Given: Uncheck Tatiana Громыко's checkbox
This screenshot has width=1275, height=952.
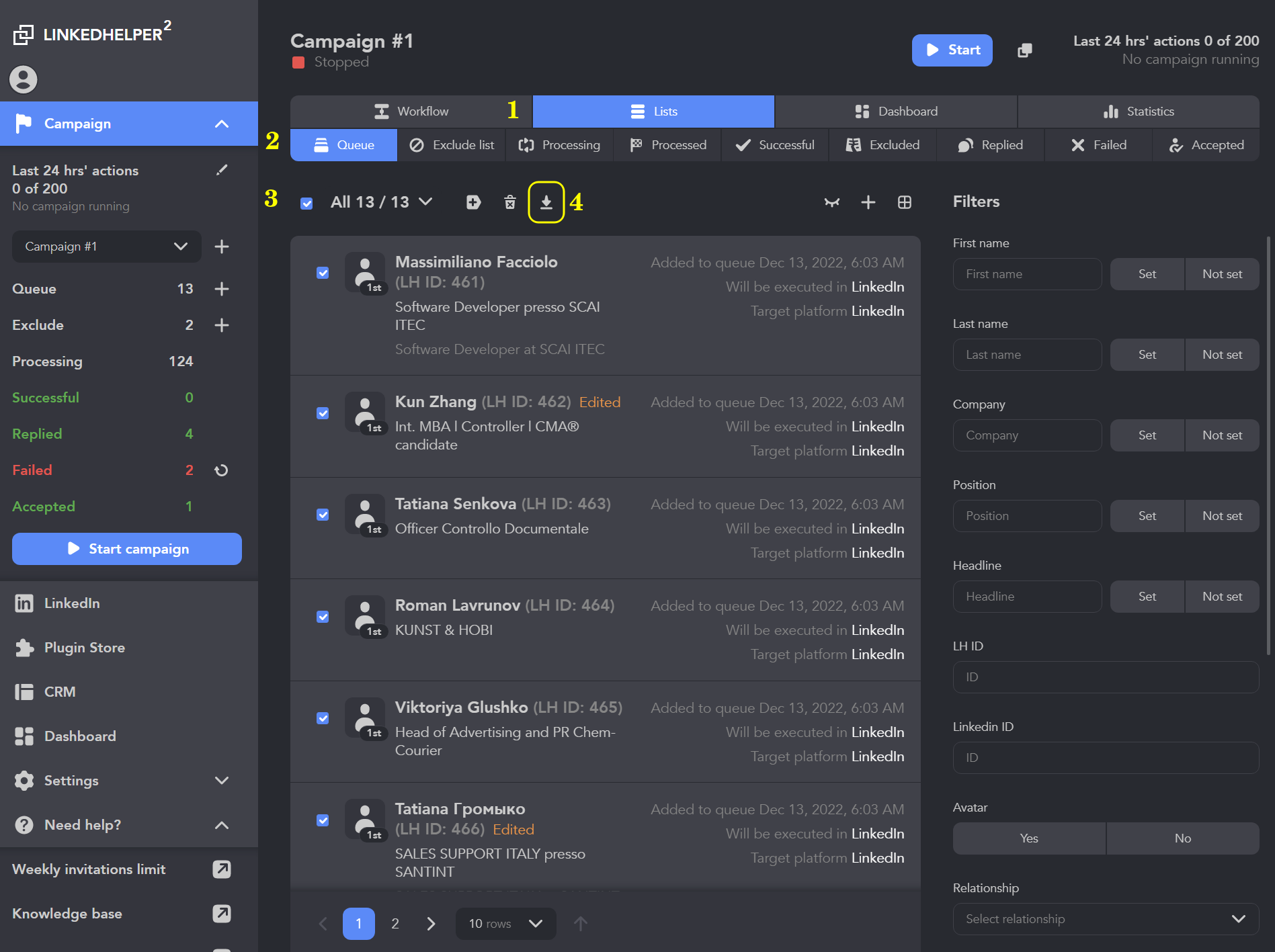Looking at the screenshot, I should pos(323,820).
